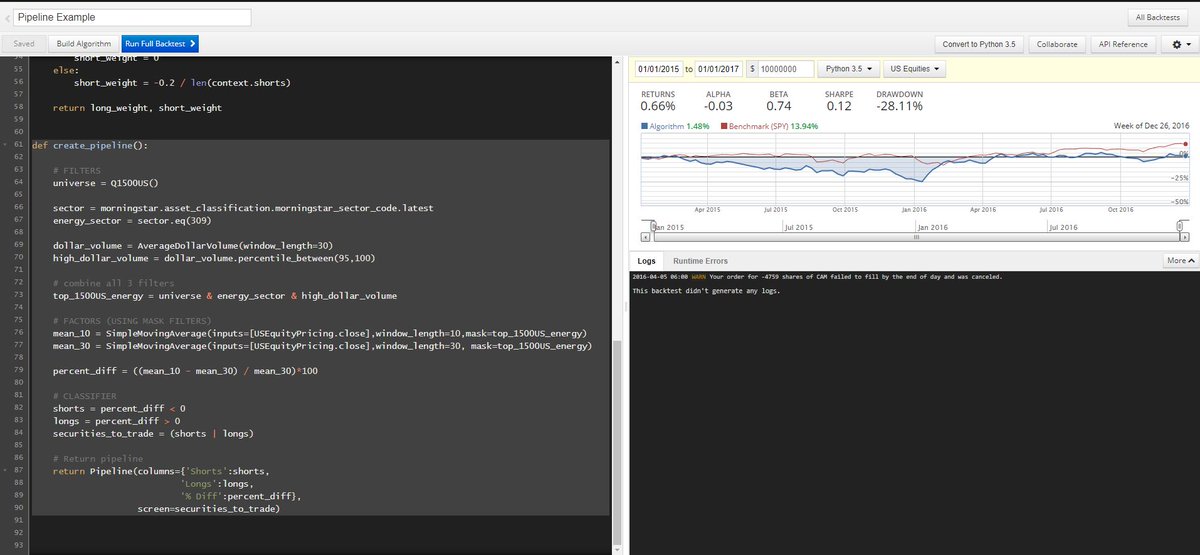Click Build Algorithm

coord(84,44)
